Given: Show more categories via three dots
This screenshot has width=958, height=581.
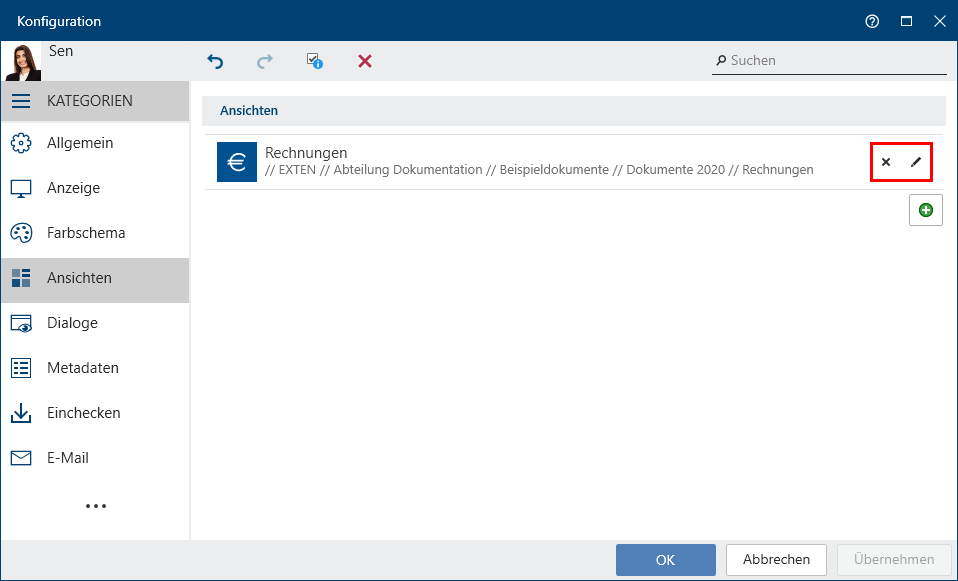Looking at the screenshot, I should (96, 506).
